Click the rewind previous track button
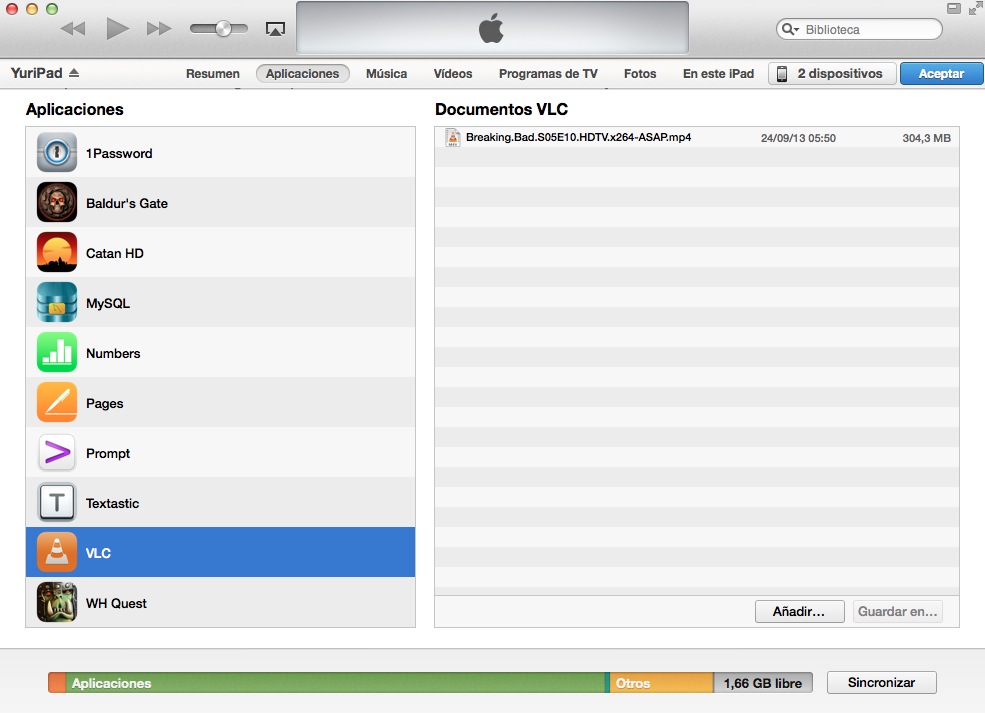985x713 pixels. coord(73,29)
